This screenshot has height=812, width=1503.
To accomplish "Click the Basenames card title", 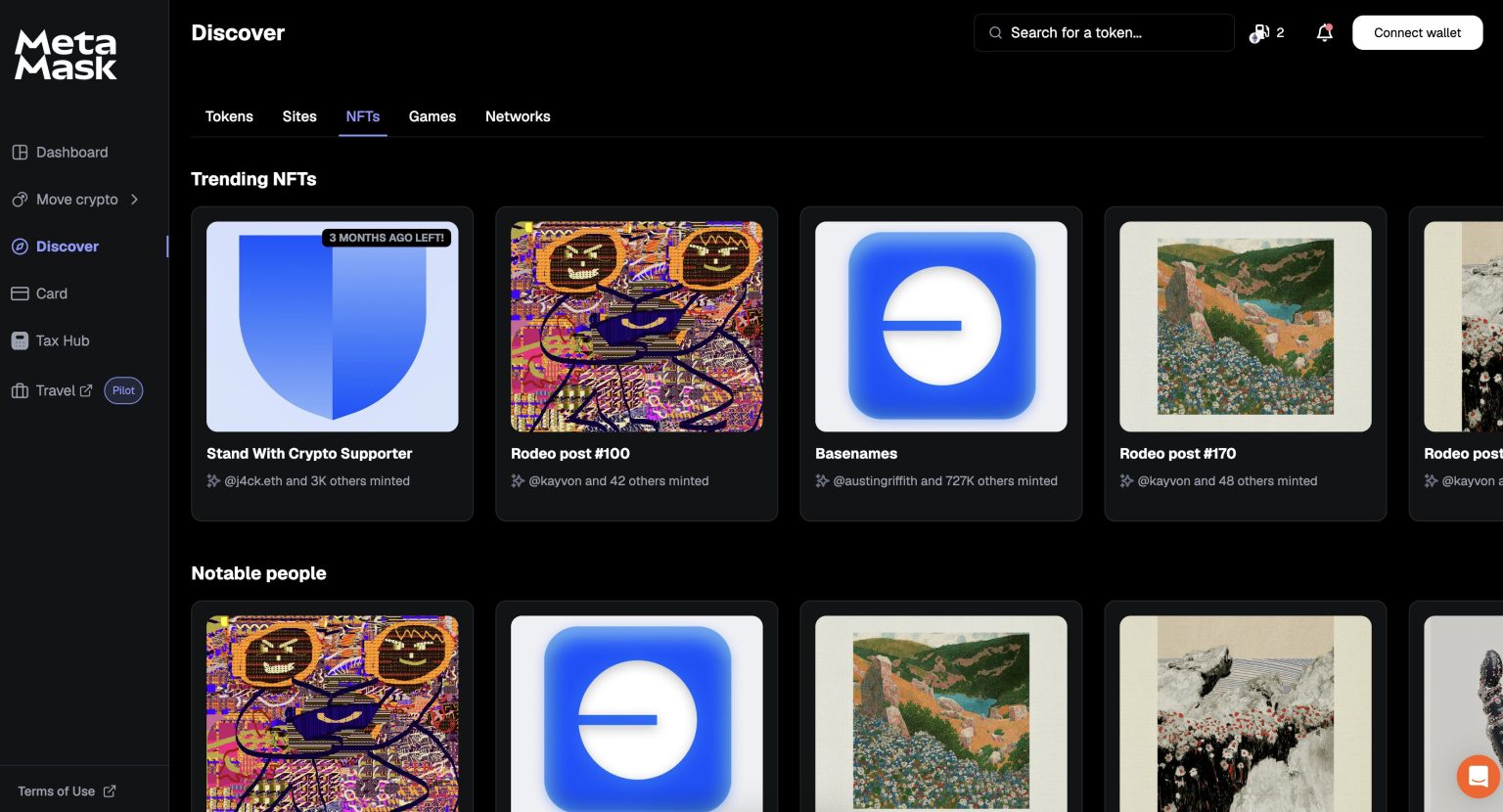I will [856, 453].
